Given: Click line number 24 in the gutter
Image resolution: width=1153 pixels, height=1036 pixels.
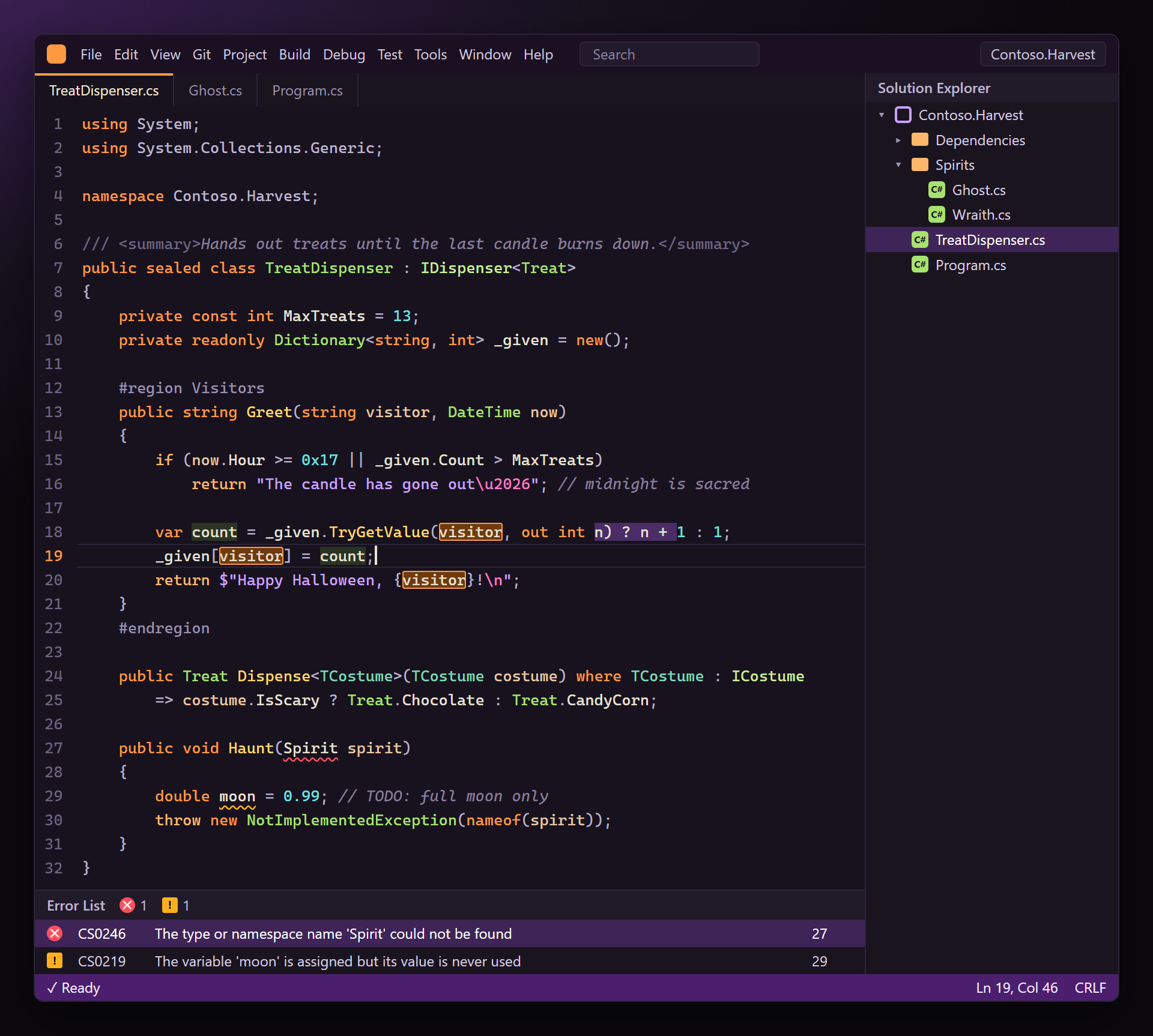Looking at the screenshot, I should click(53, 676).
